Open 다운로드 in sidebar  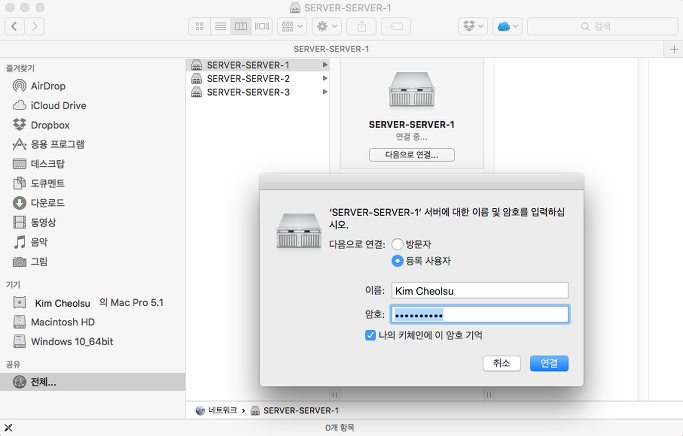click(x=39, y=203)
